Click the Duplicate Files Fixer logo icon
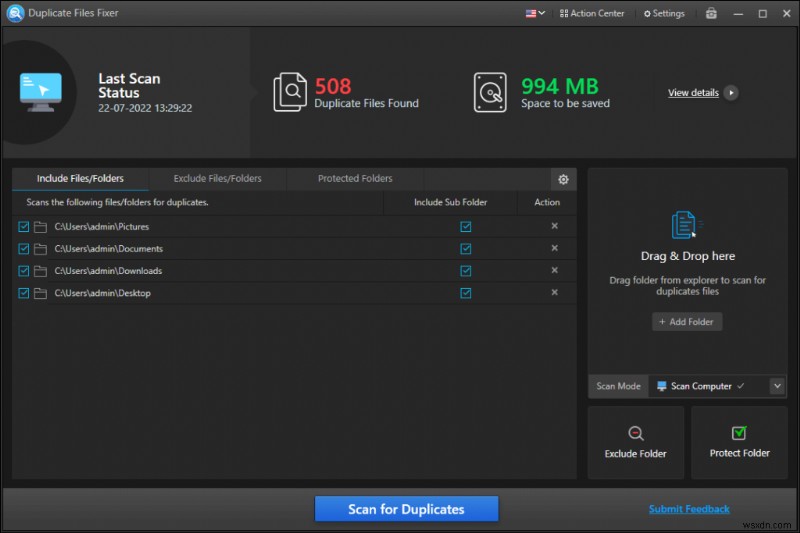Image resolution: width=800 pixels, height=533 pixels. (x=15, y=13)
